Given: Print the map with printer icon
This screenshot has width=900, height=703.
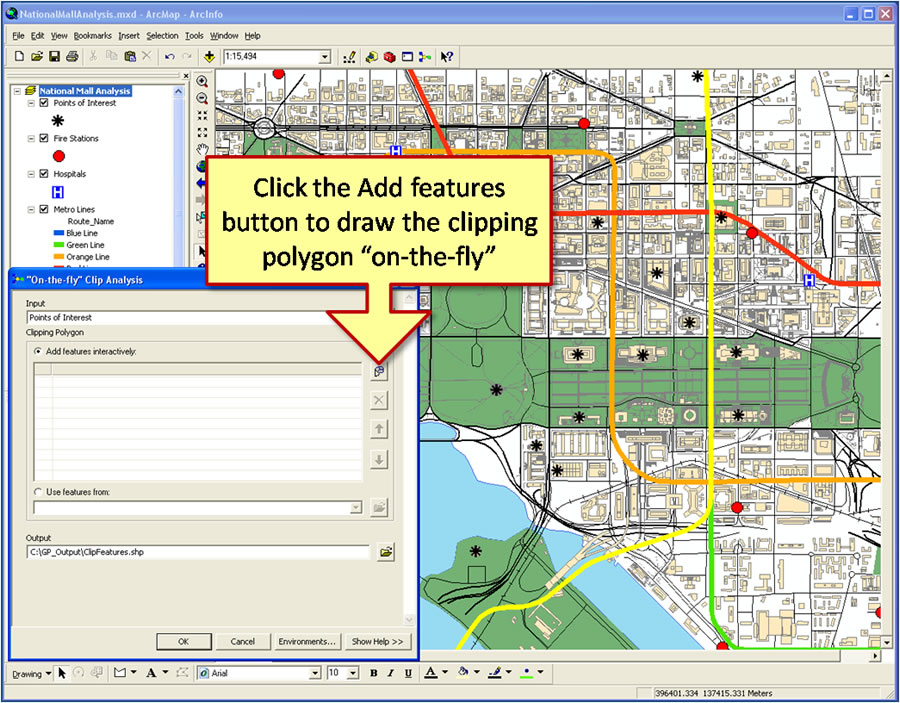Looking at the screenshot, I should click(72, 56).
